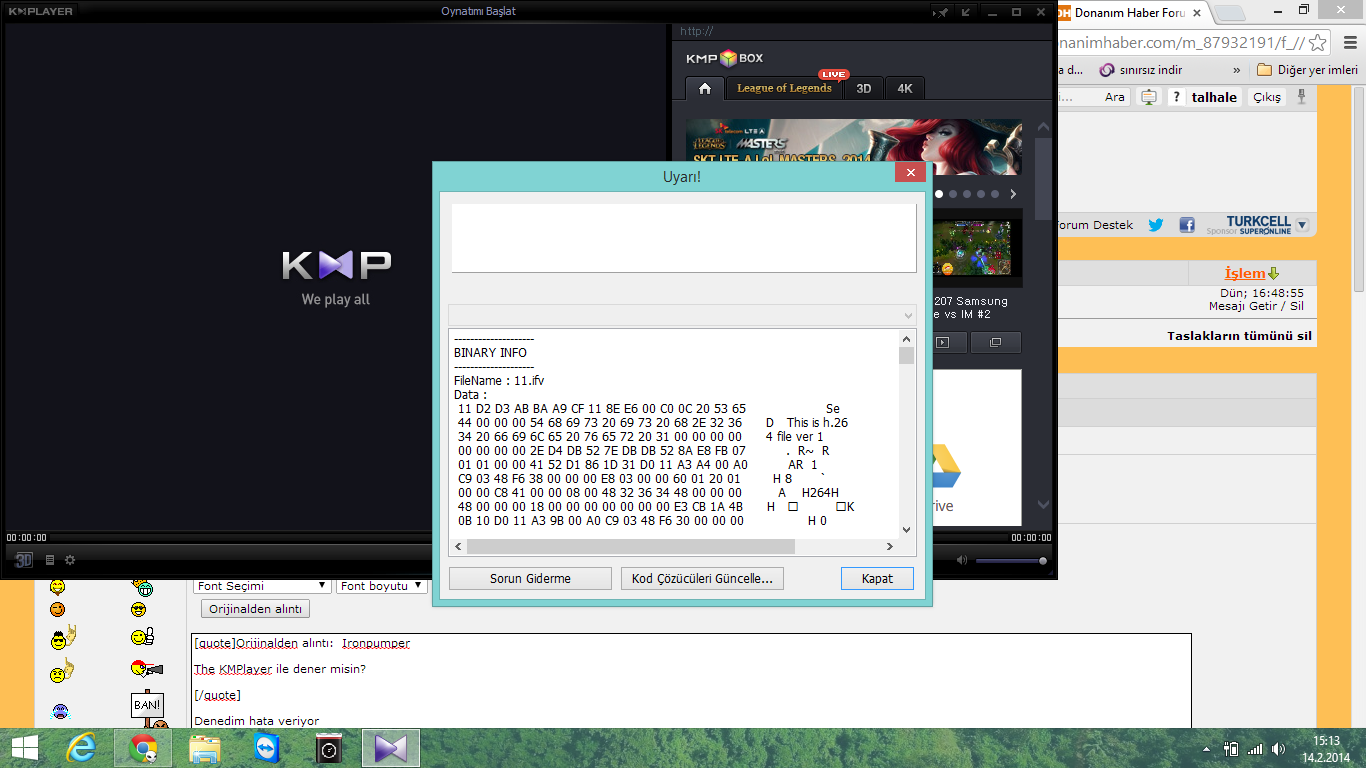Image resolution: width=1366 pixels, height=768 pixels.
Task: Switch to League of Legends tab
Action: pyautogui.click(x=784, y=88)
